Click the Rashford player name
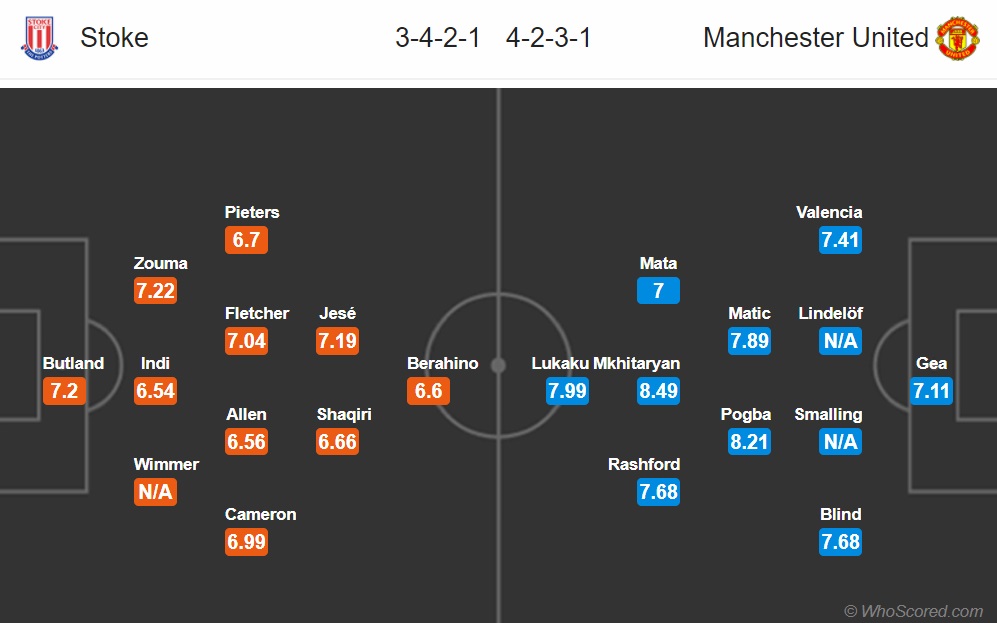 (644, 464)
